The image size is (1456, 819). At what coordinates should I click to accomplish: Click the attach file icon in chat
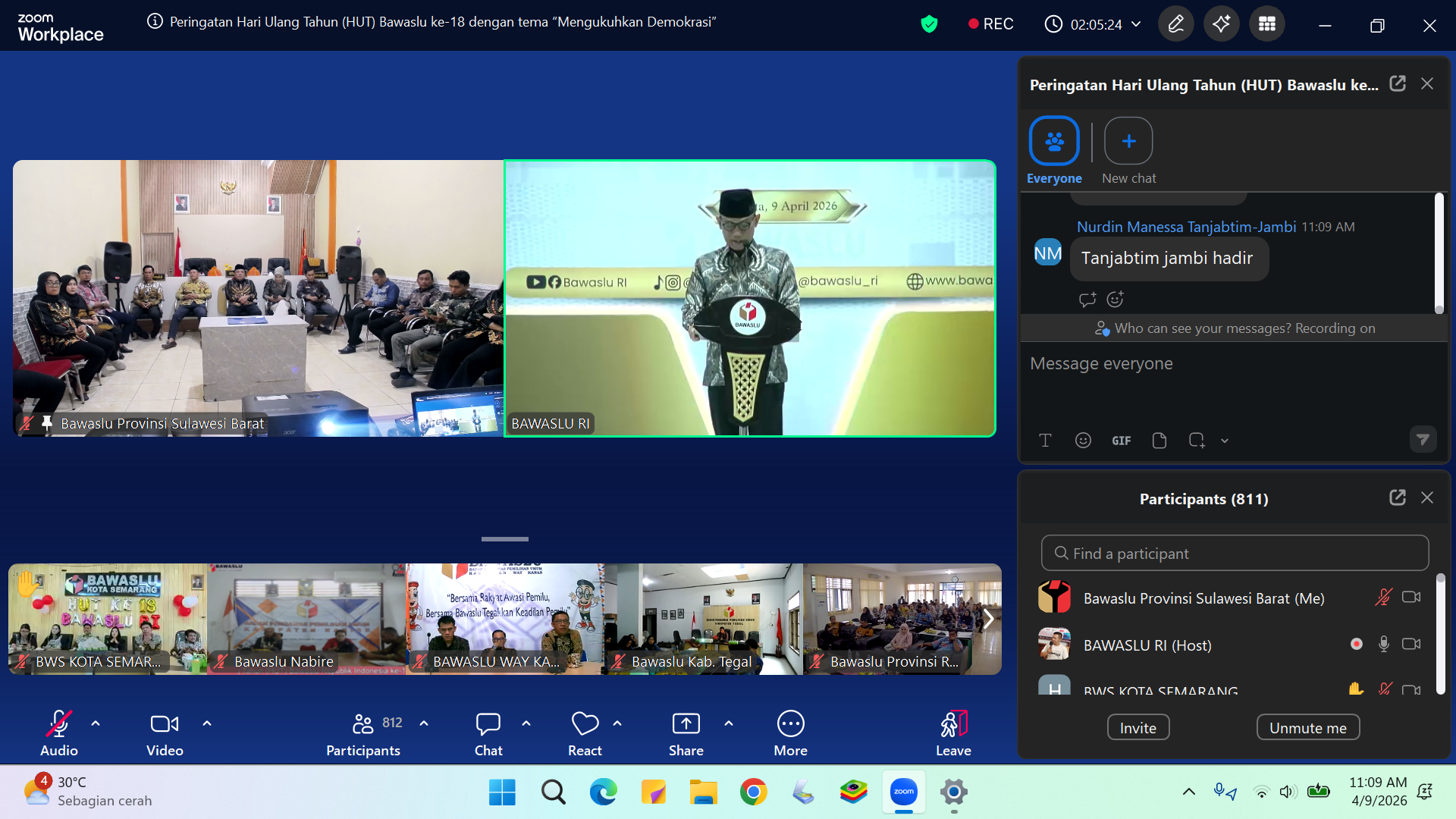pos(1159,441)
